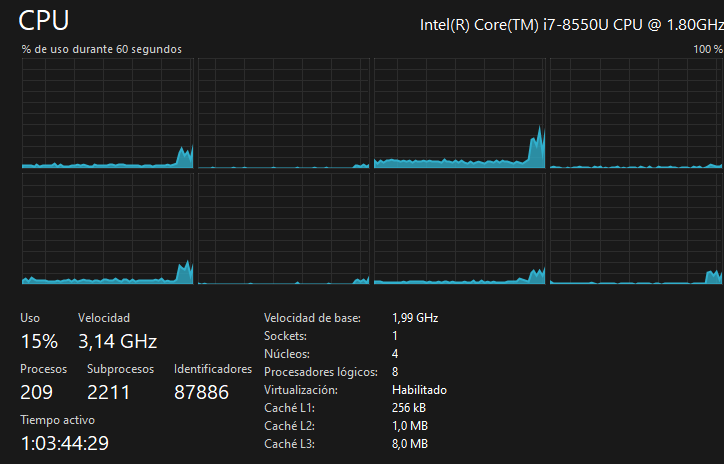Select the first core graph in the bottom row
The height and width of the screenshot is (464, 724).
pyautogui.click(x=108, y=229)
